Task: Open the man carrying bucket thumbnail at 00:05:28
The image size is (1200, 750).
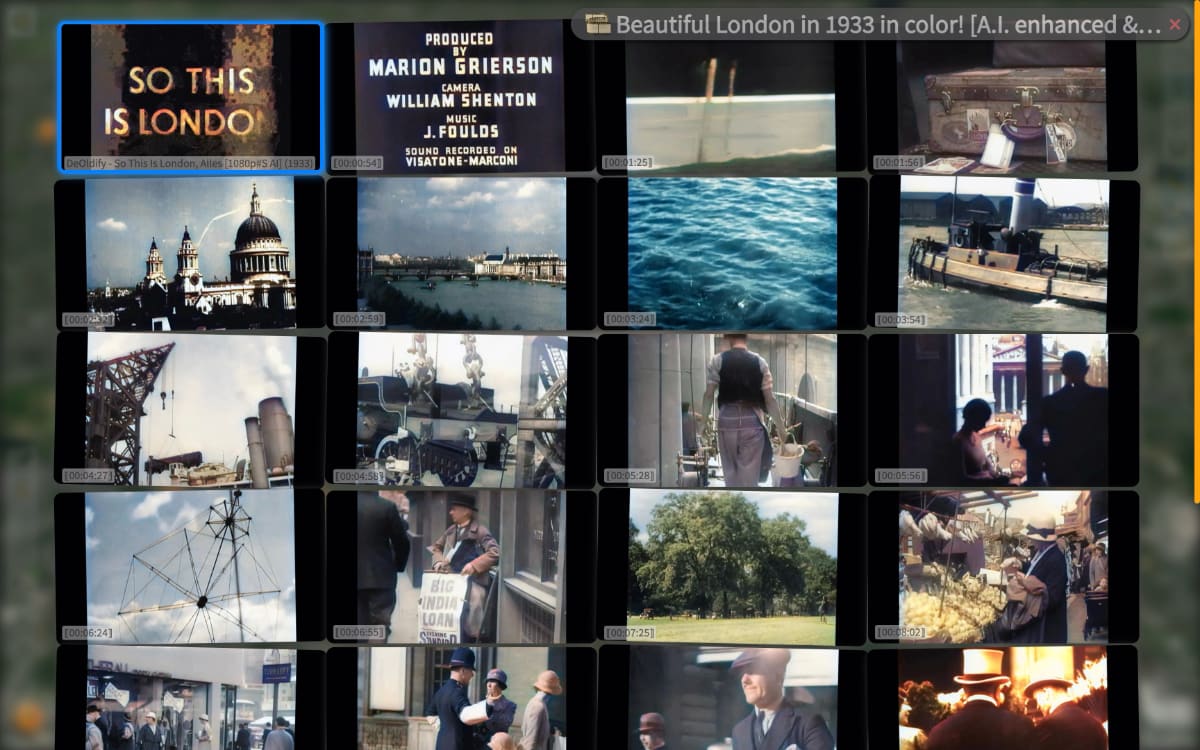Action: (733, 409)
